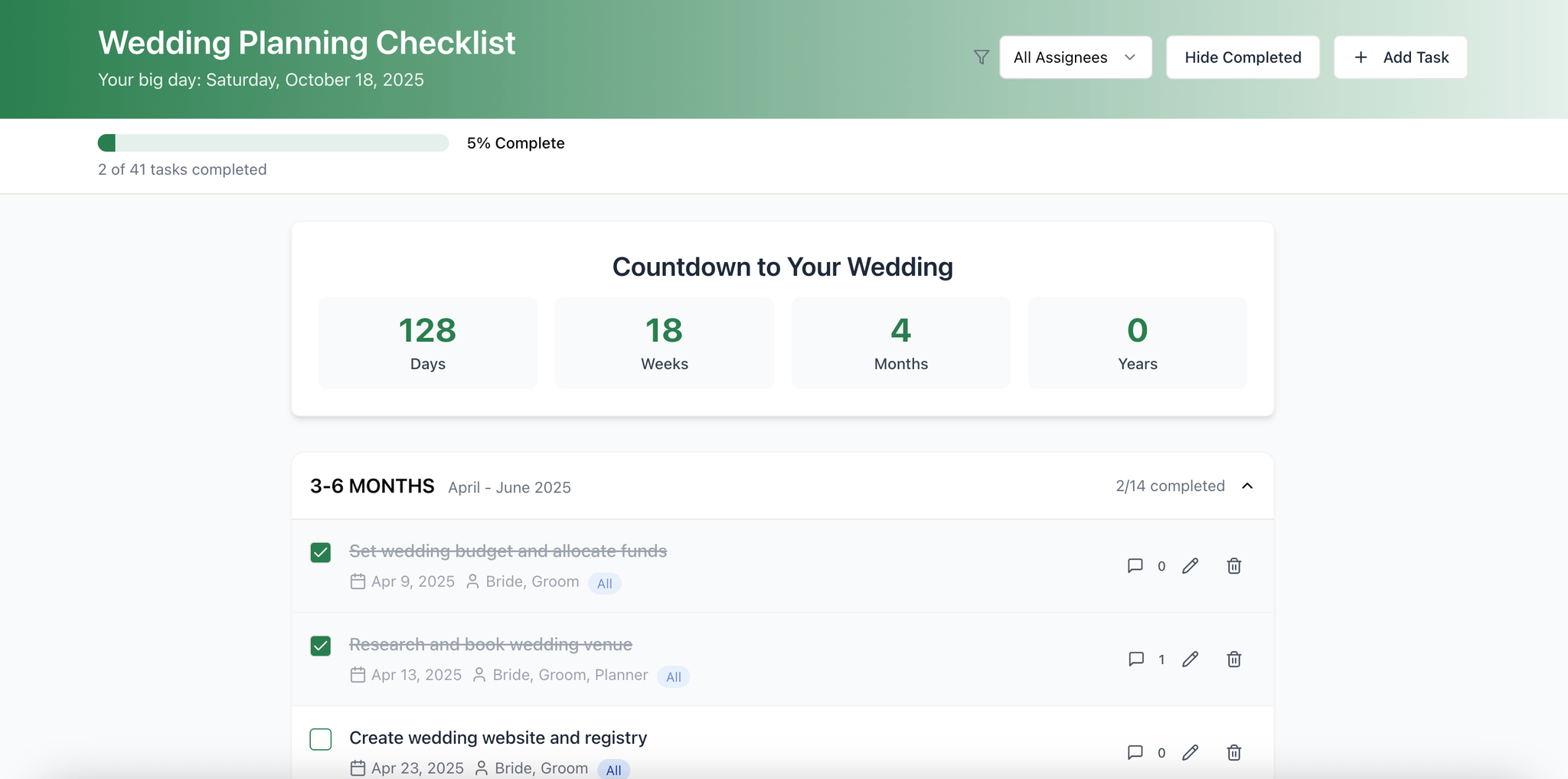Check off 'Create wedding website and registry'

(x=321, y=738)
